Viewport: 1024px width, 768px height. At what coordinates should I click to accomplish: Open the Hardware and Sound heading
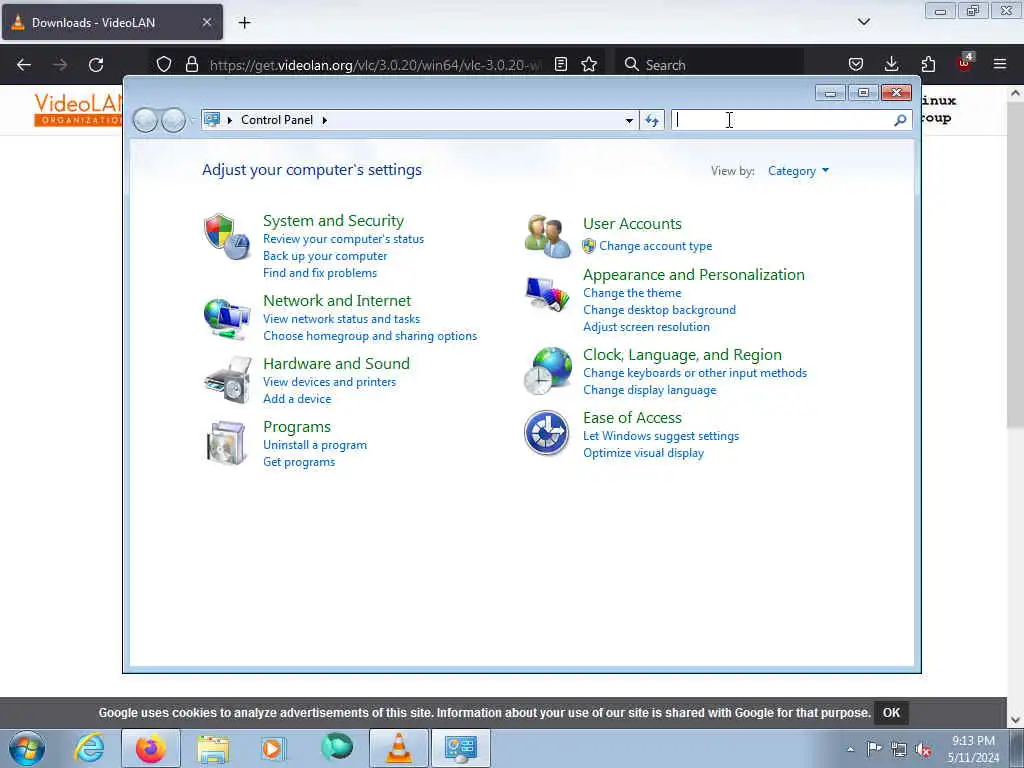(336, 364)
